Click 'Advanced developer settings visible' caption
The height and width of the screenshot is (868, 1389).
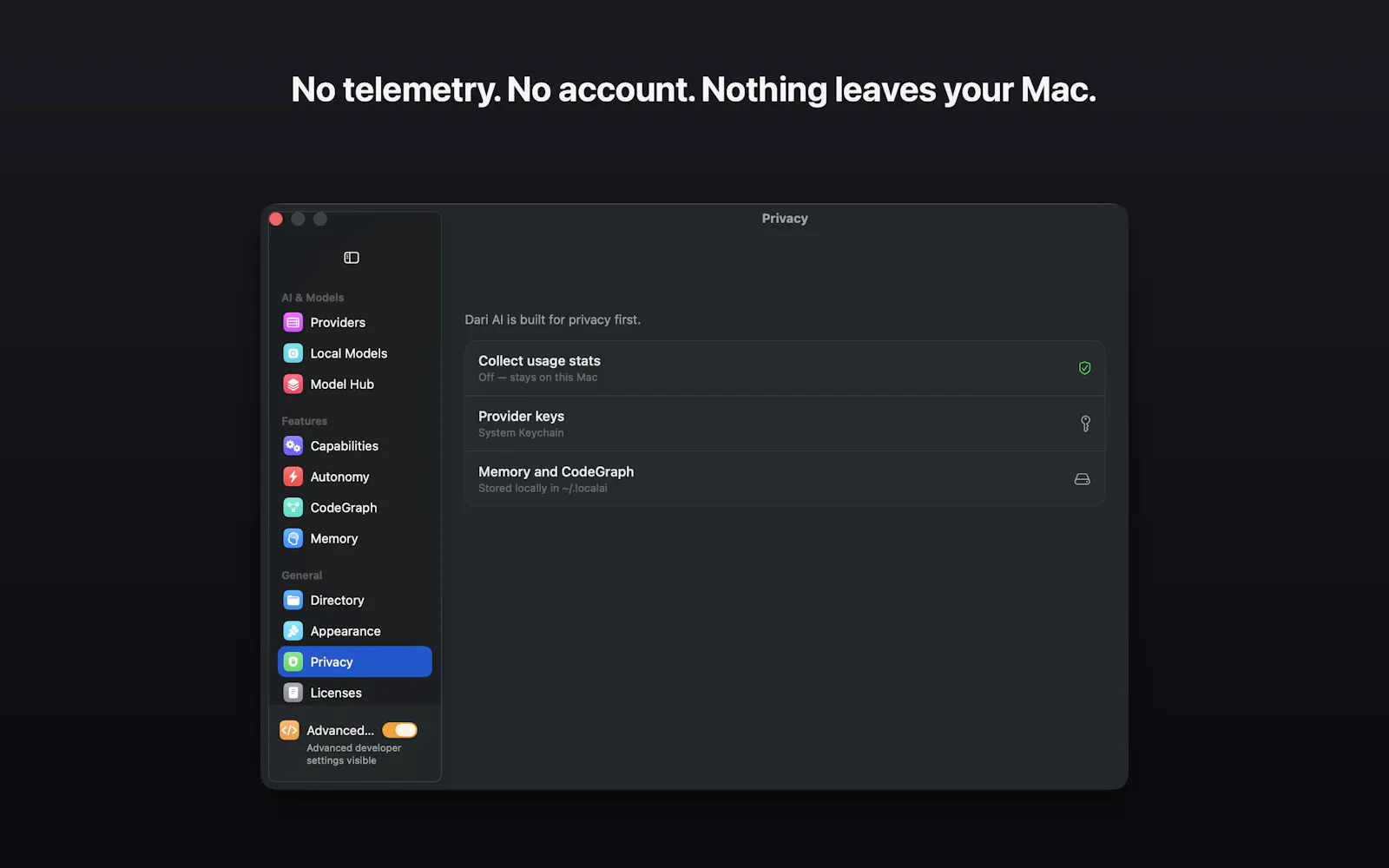click(x=353, y=754)
